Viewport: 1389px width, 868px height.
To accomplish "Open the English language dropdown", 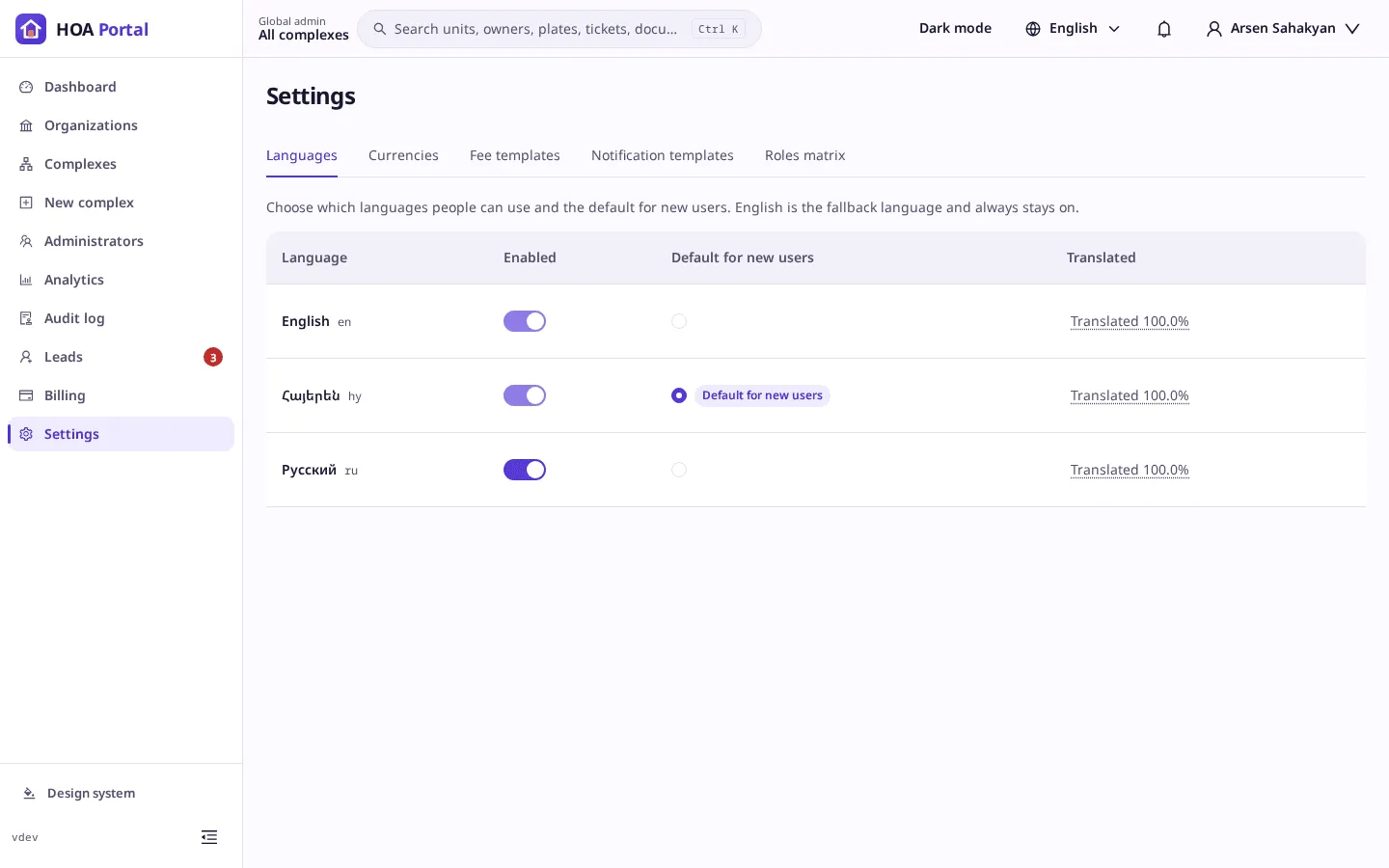I will [x=1073, y=29].
